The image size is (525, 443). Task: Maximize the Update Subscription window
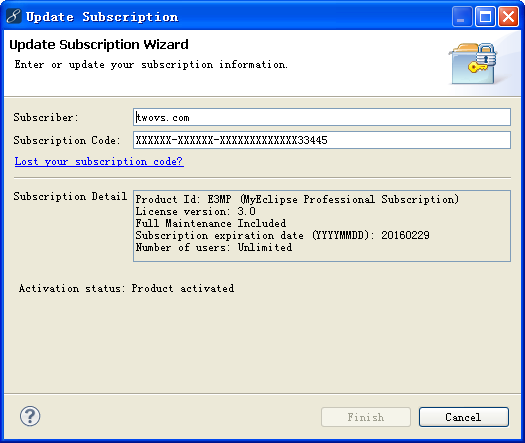point(485,16)
